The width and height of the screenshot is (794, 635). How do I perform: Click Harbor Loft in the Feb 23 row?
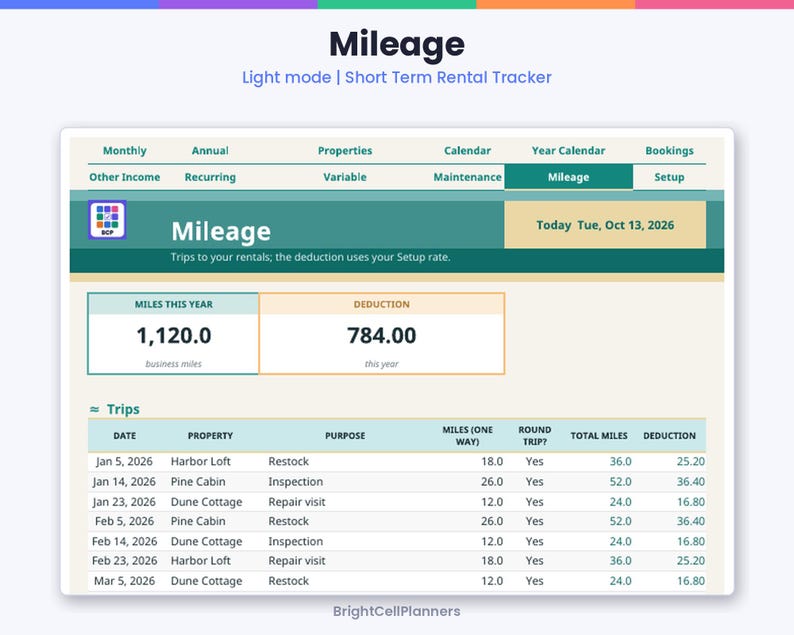coord(201,561)
